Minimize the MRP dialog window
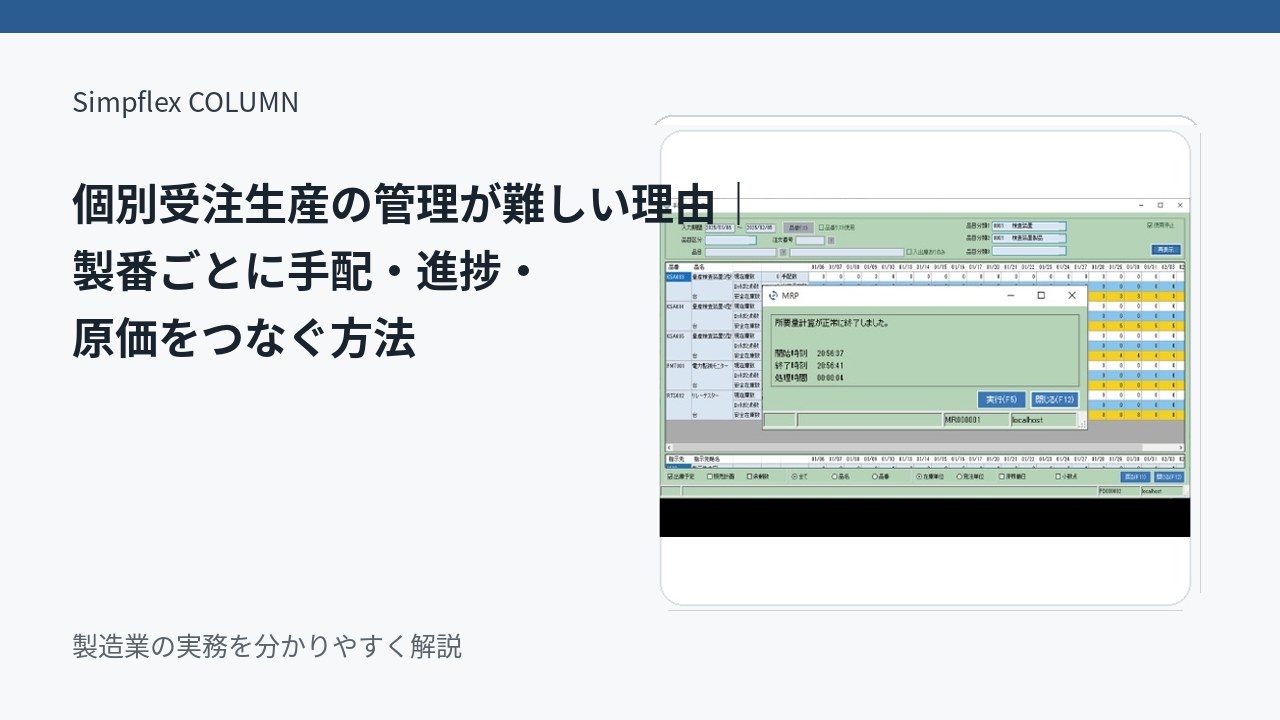 tap(1011, 296)
